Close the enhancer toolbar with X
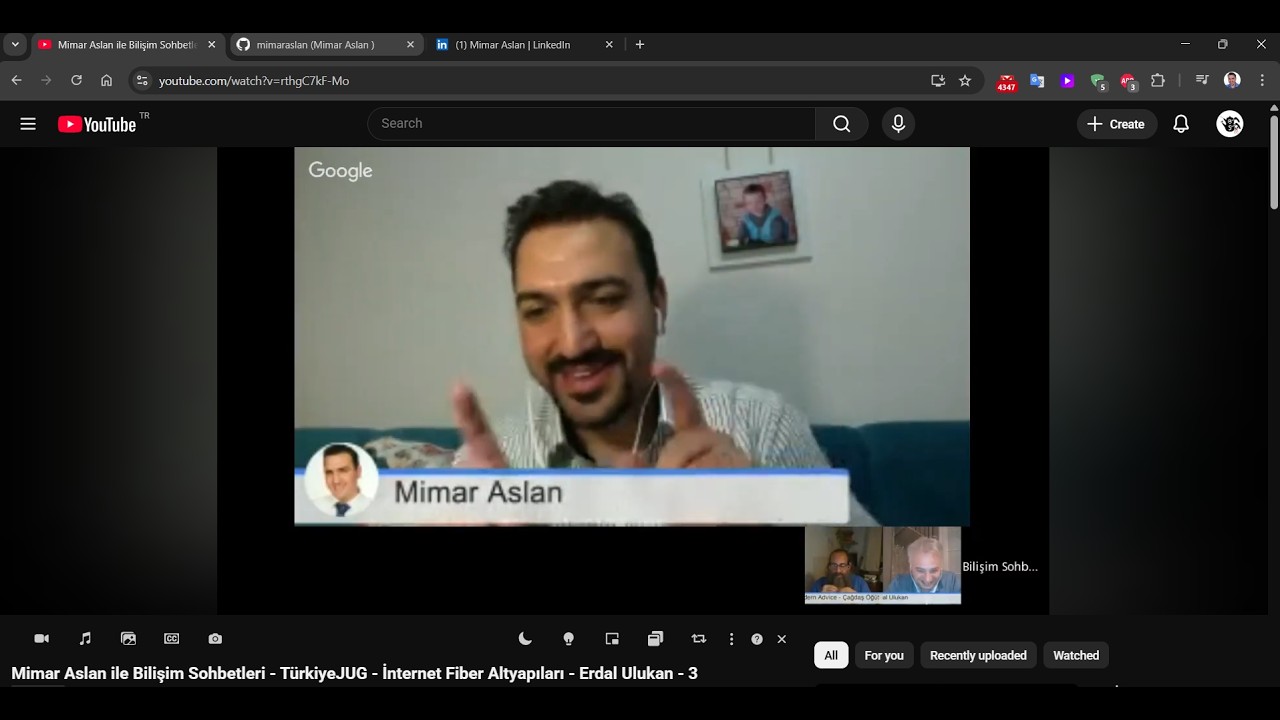The image size is (1280, 720). pos(782,639)
